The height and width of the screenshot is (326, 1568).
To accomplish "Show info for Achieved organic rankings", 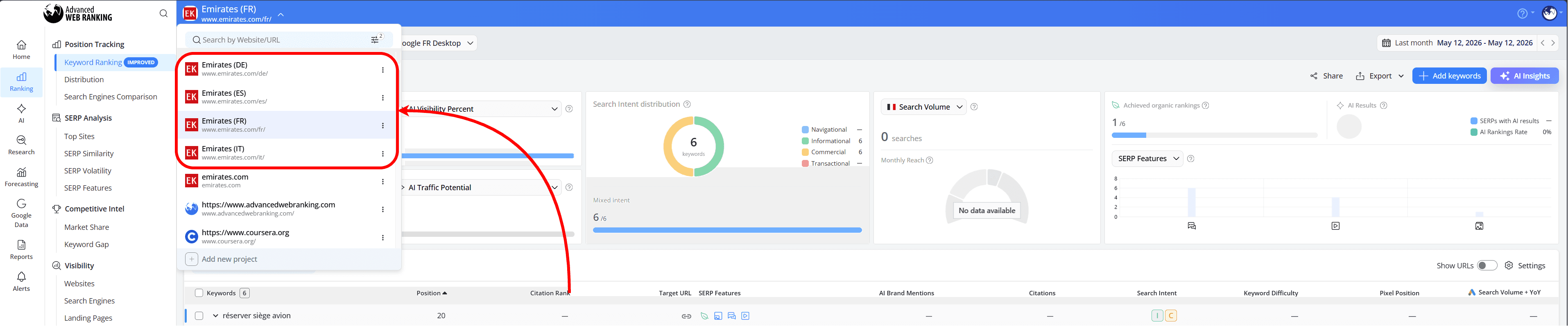I will [x=1206, y=106].
